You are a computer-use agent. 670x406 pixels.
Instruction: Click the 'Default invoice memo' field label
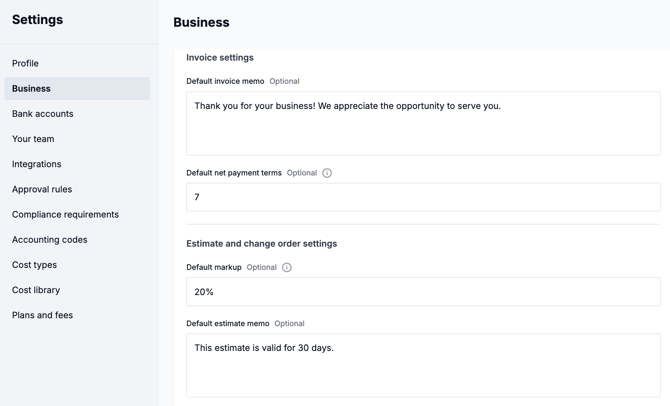pyautogui.click(x=225, y=81)
